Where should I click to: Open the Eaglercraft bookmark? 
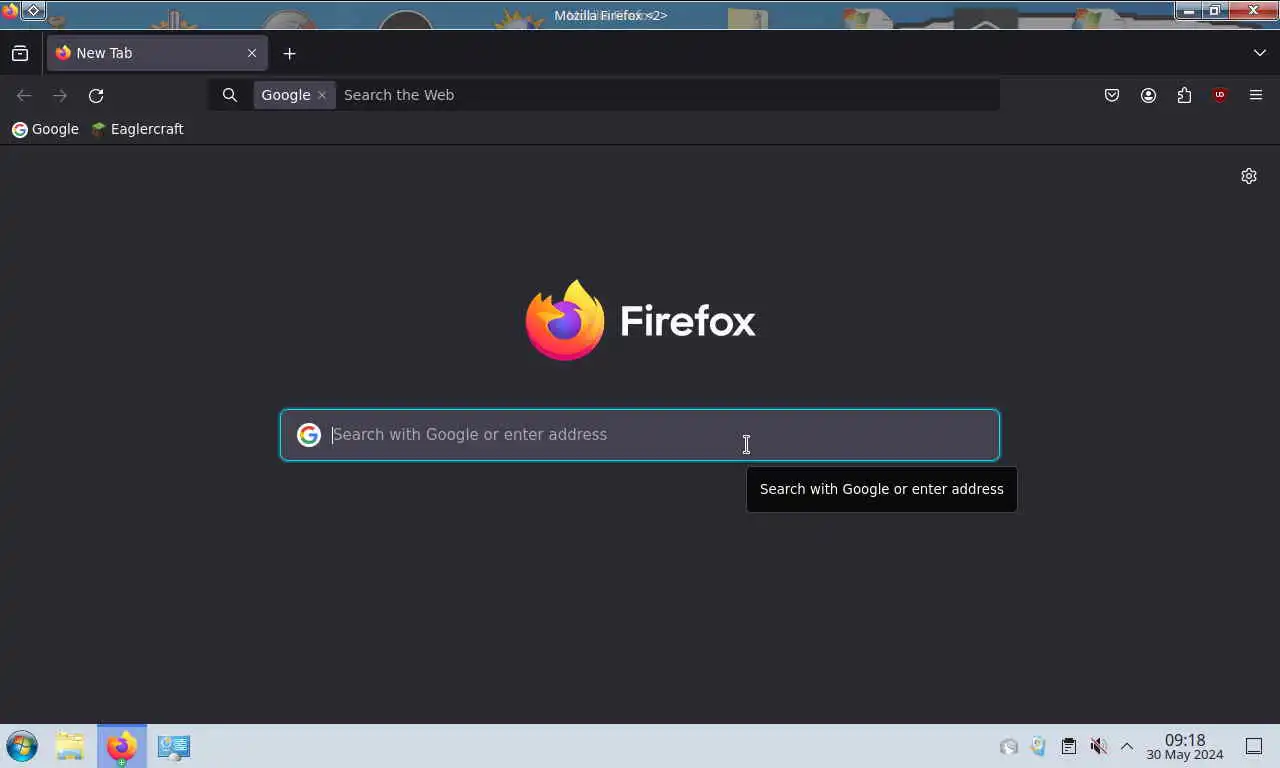137,129
